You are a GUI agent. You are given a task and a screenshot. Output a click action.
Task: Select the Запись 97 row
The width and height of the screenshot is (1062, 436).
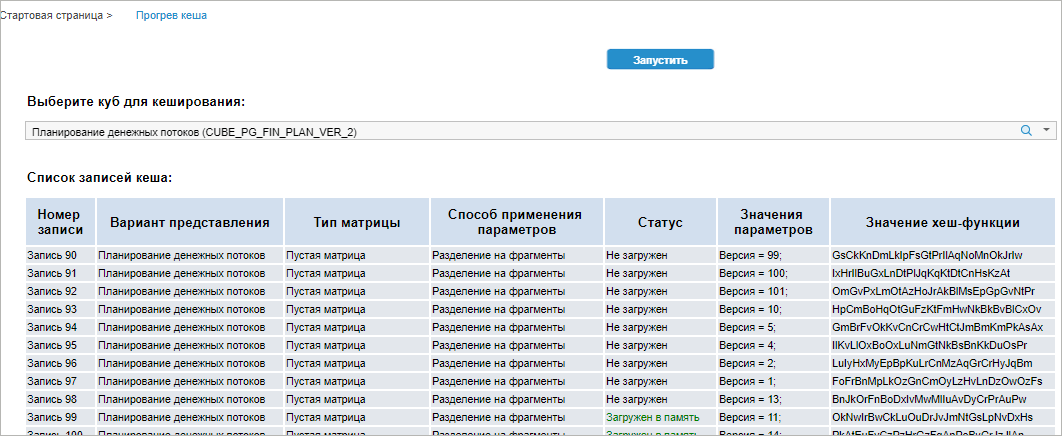[x=540, y=380]
